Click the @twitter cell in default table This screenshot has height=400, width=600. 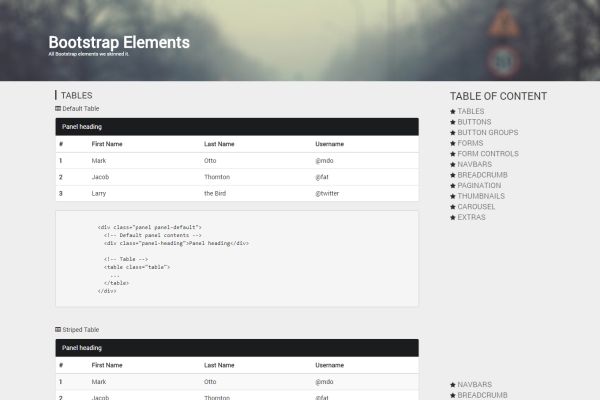click(x=327, y=193)
